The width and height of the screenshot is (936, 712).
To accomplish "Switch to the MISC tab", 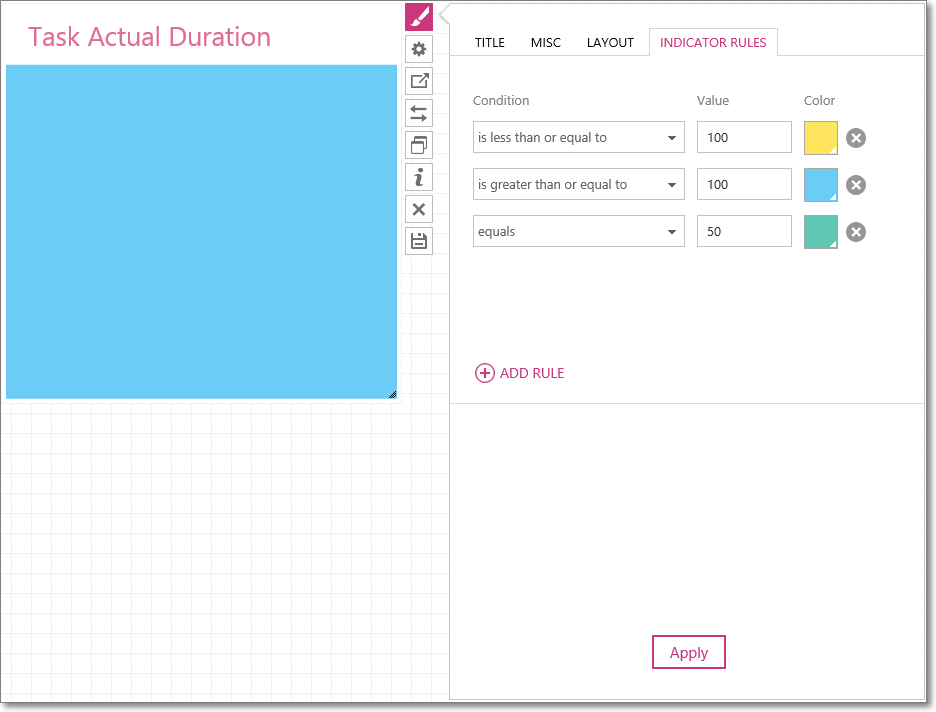I will tap(546, 42).
